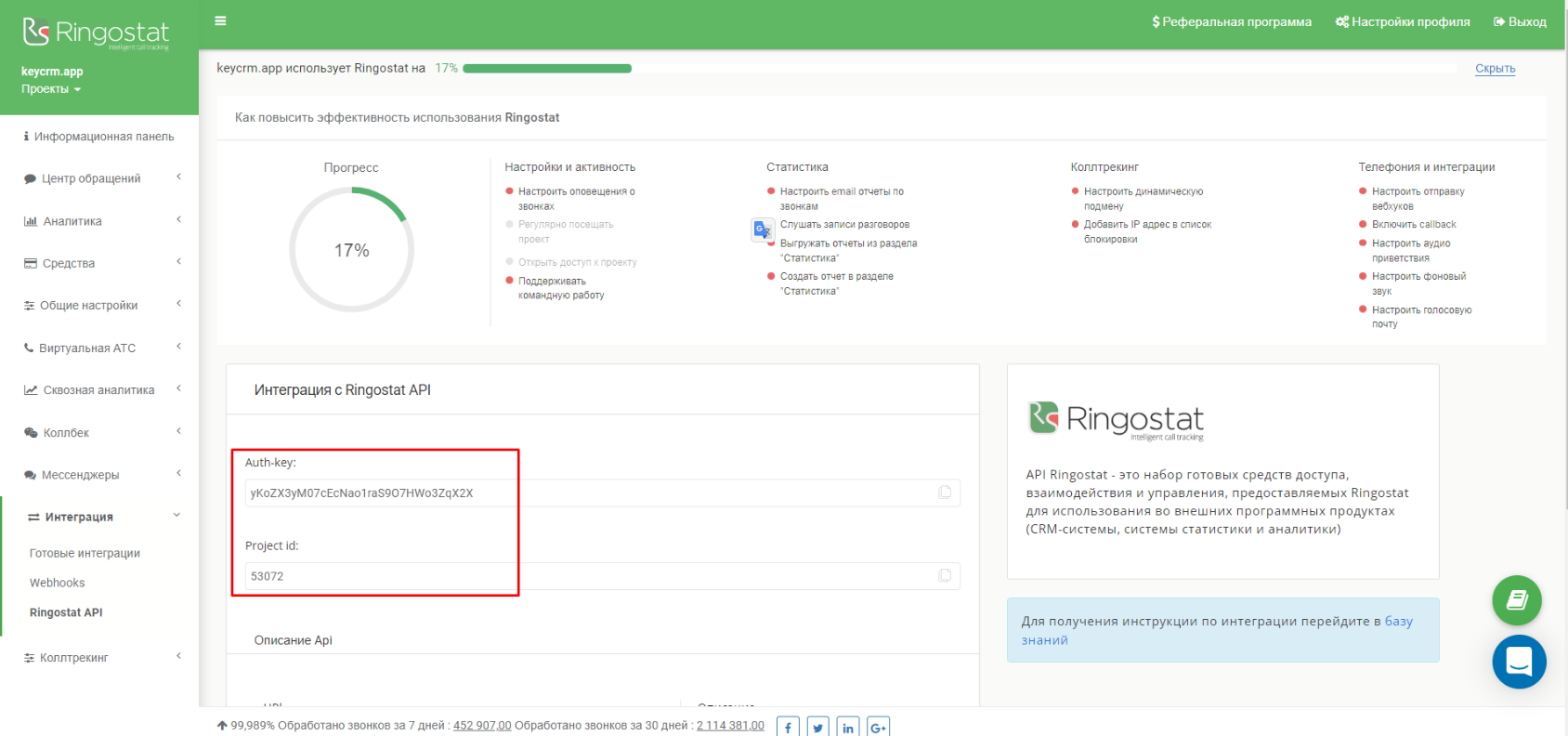Image resolution: width=1568 pixels, height=736 pixels.
Task: Click Создать отчет в разделе Статистика
Action: point(836,283)
